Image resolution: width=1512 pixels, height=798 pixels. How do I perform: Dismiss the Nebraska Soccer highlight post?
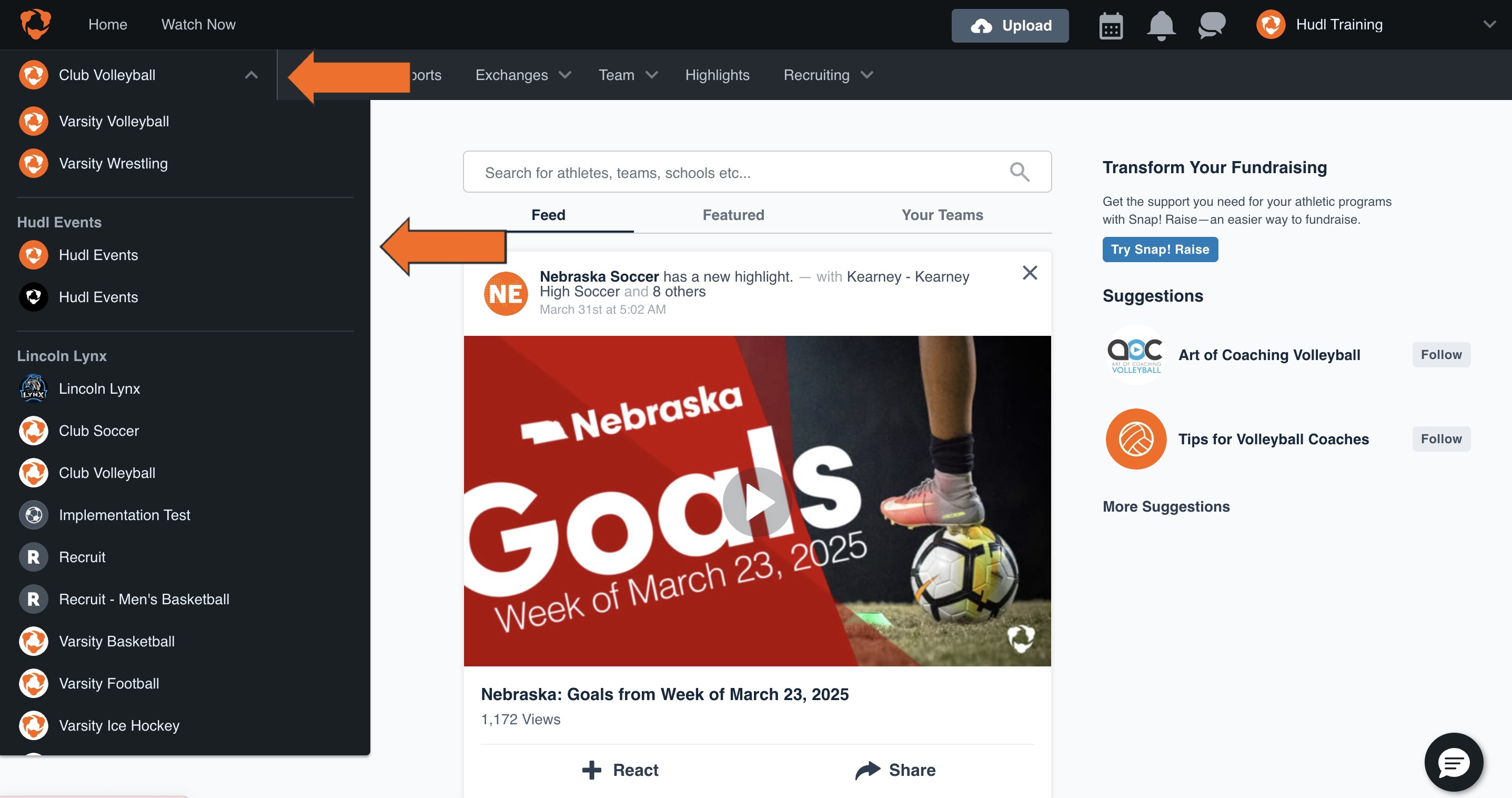(x=1029, y=273)
